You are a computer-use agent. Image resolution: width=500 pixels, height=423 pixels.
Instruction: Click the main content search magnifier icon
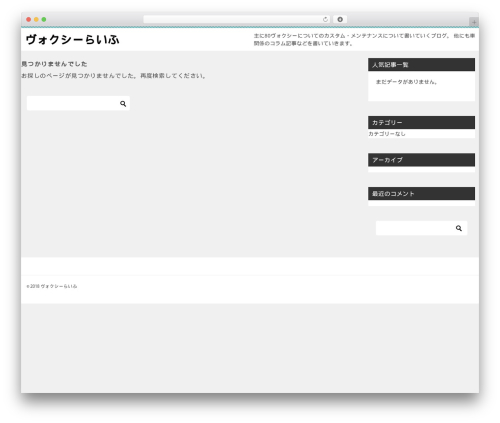123,104
